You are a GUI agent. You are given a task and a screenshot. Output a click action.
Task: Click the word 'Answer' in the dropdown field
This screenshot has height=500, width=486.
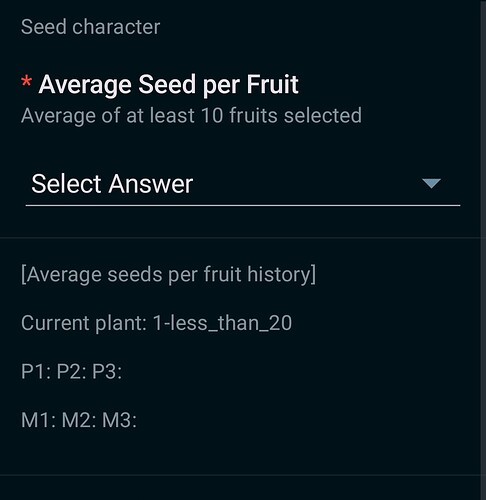coord(151,184)
